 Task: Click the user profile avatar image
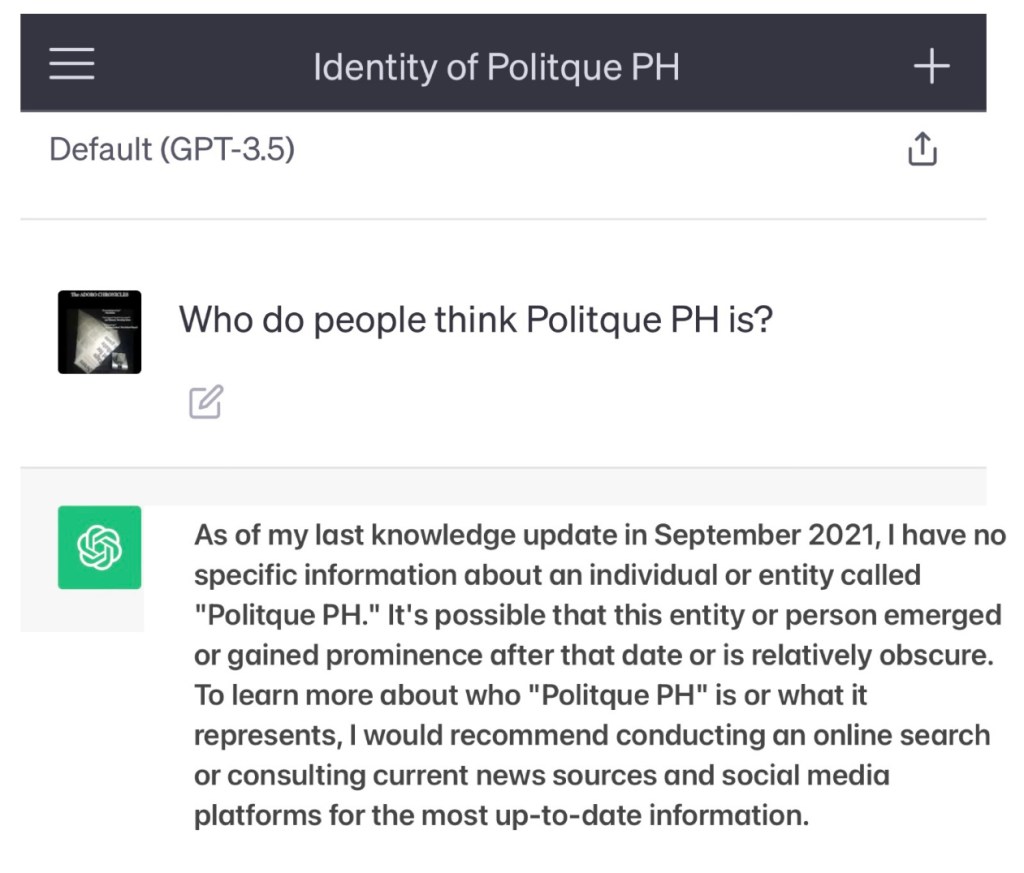coord(99,332)
